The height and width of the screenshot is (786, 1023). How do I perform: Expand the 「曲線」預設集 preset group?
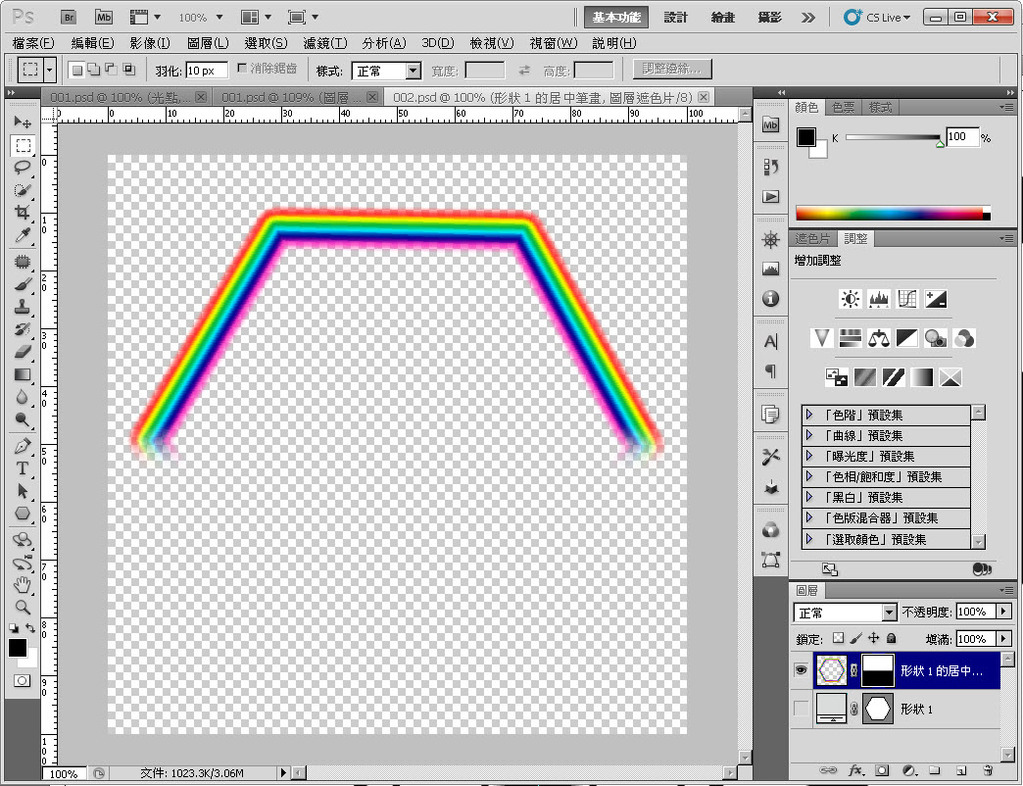point(810,435)
